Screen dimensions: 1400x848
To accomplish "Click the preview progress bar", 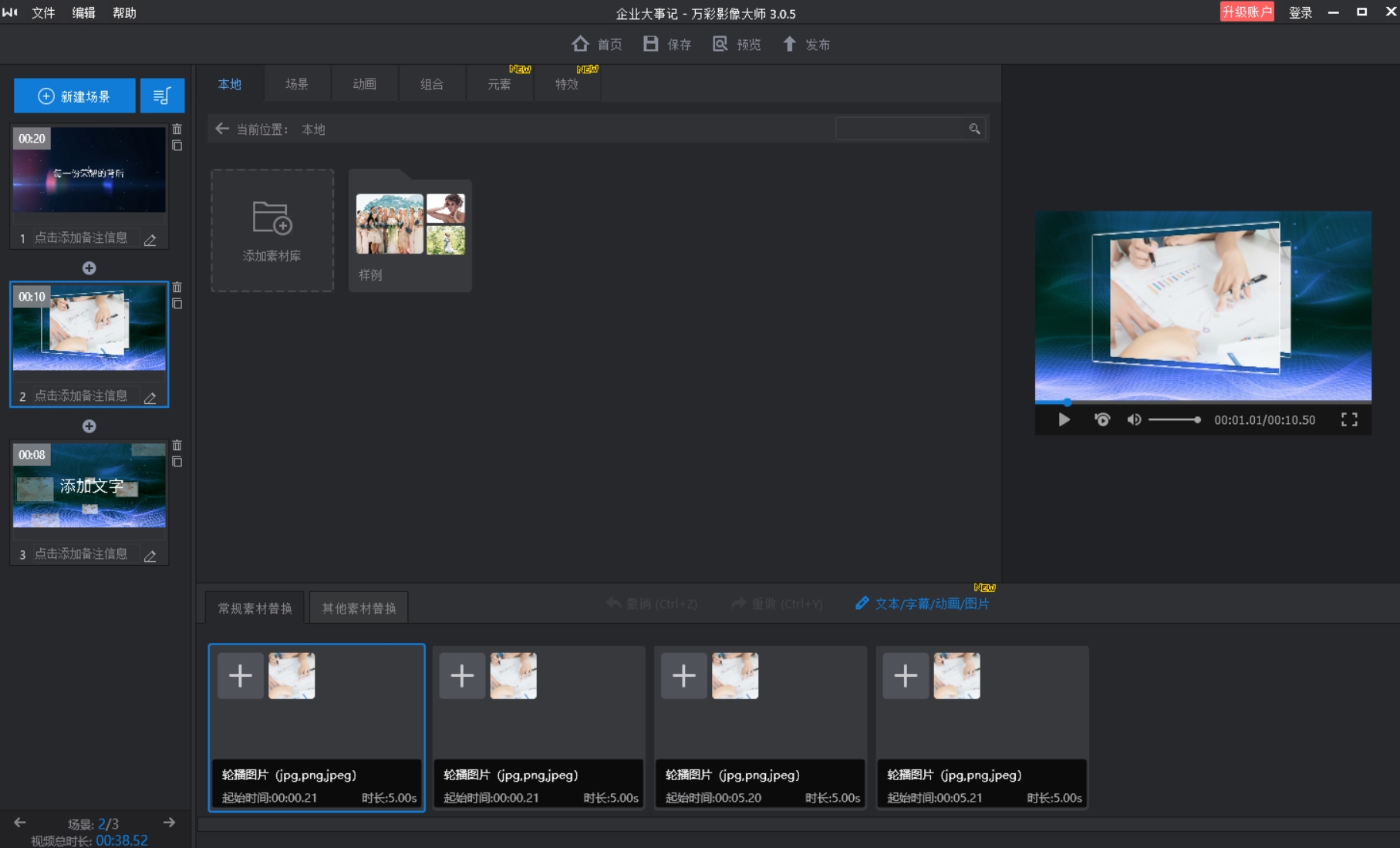I will (x=1203, y=402).
